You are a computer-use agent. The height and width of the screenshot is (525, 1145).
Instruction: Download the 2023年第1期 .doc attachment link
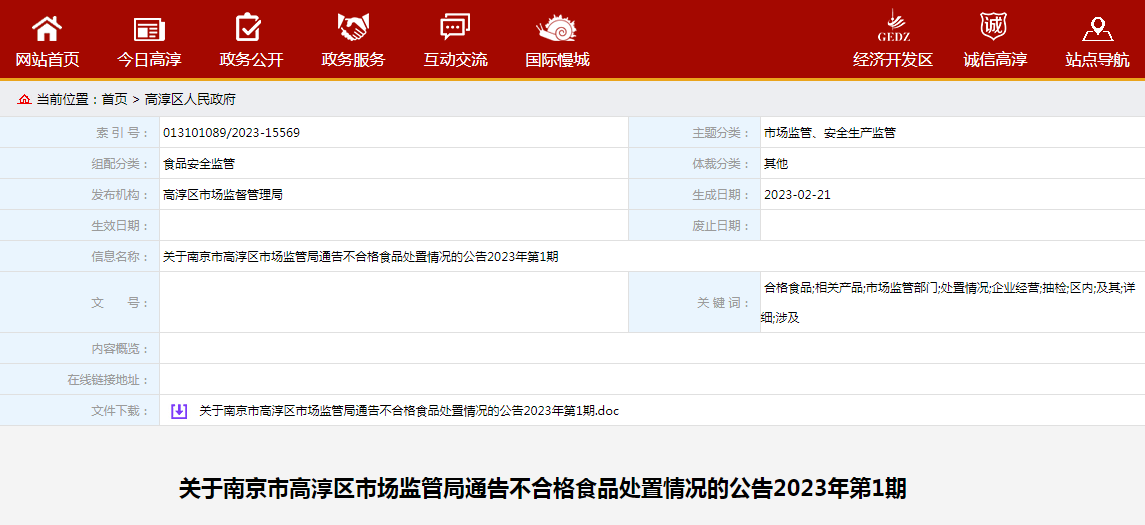click(x=409, y=411)
